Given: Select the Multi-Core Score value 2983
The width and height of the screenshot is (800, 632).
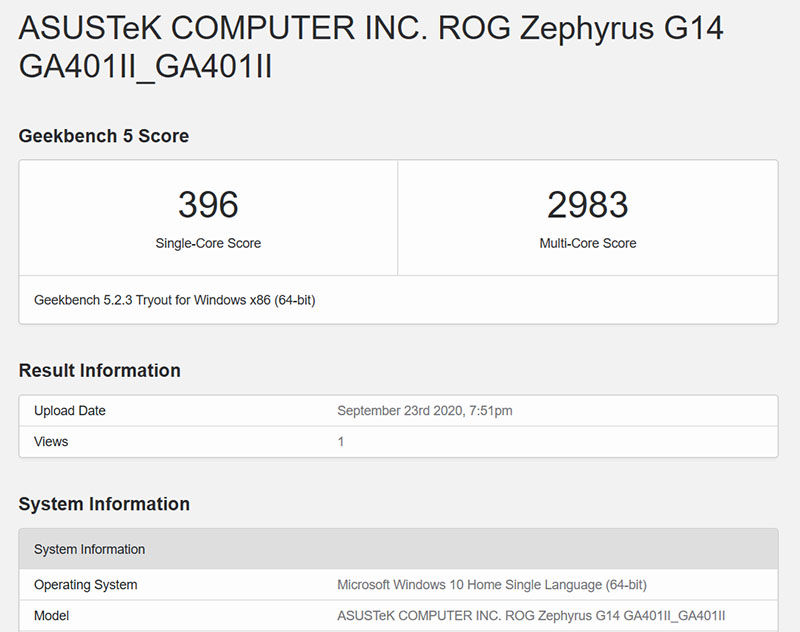Looking at the screenshot, I should click(x=588, y=204).
